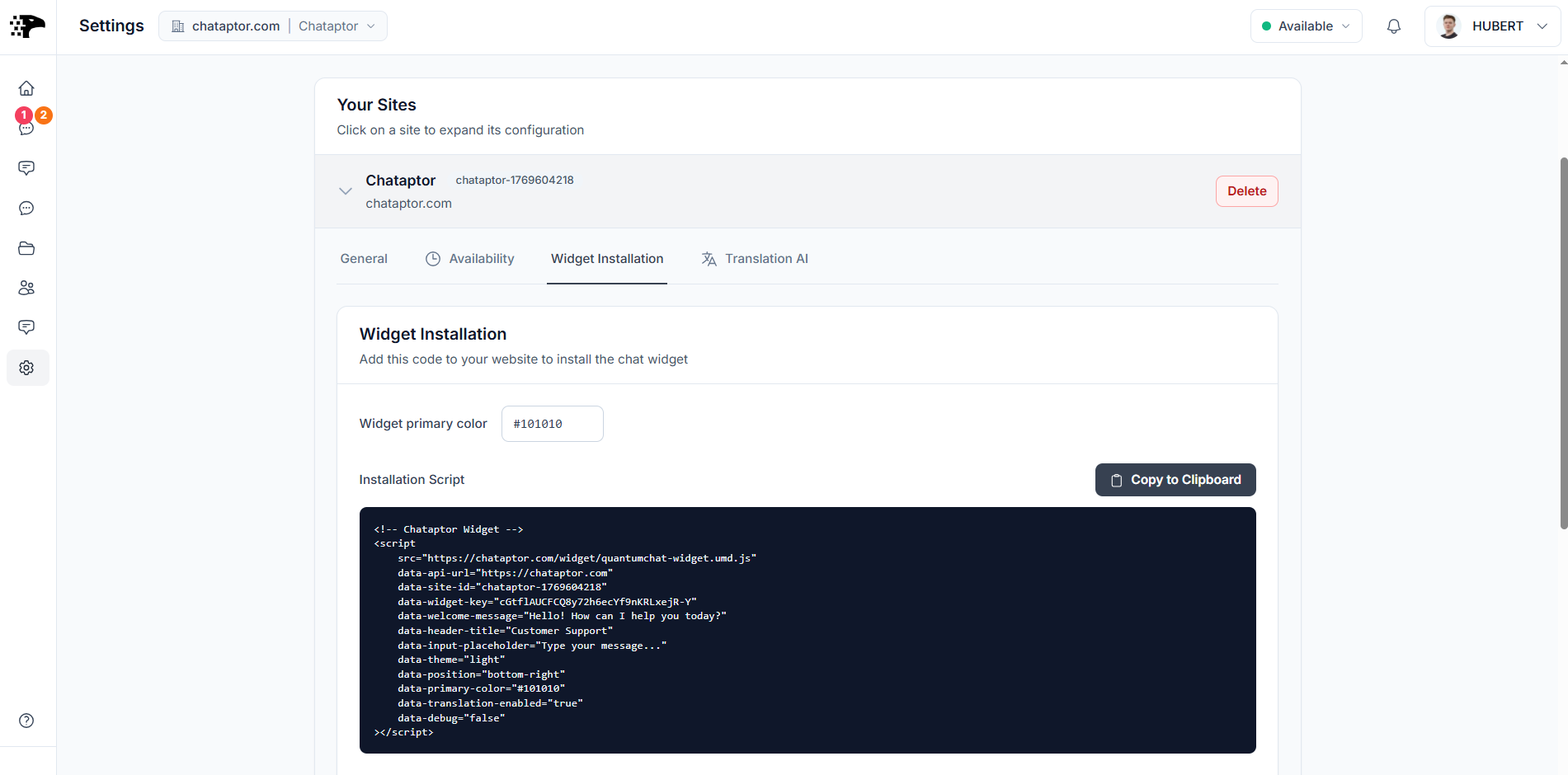Open the chat icon with notification badges
The width and height of the screenshot is (1568, 775).
click(26, 128)
